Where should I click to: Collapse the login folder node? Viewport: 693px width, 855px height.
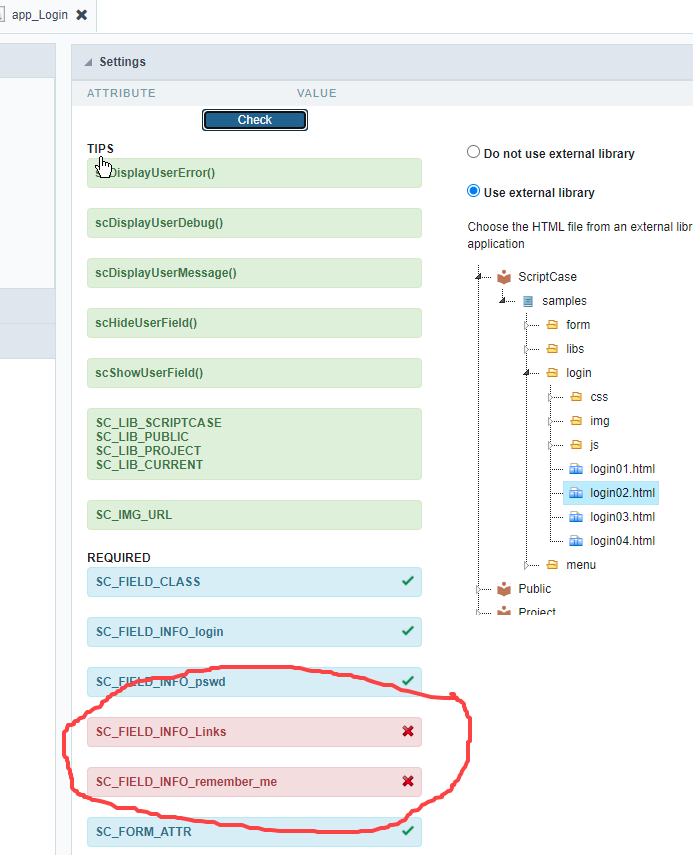click(x=527, y=373)
